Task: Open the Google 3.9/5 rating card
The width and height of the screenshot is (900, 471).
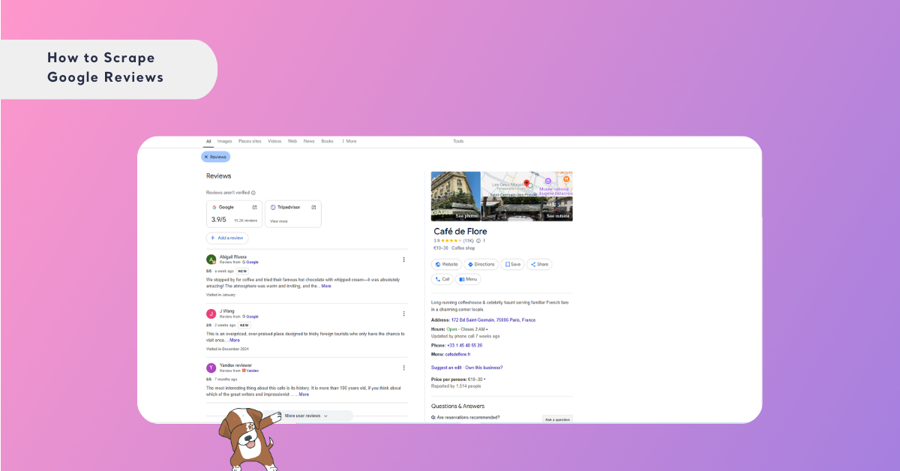Action: click(234, 214)
